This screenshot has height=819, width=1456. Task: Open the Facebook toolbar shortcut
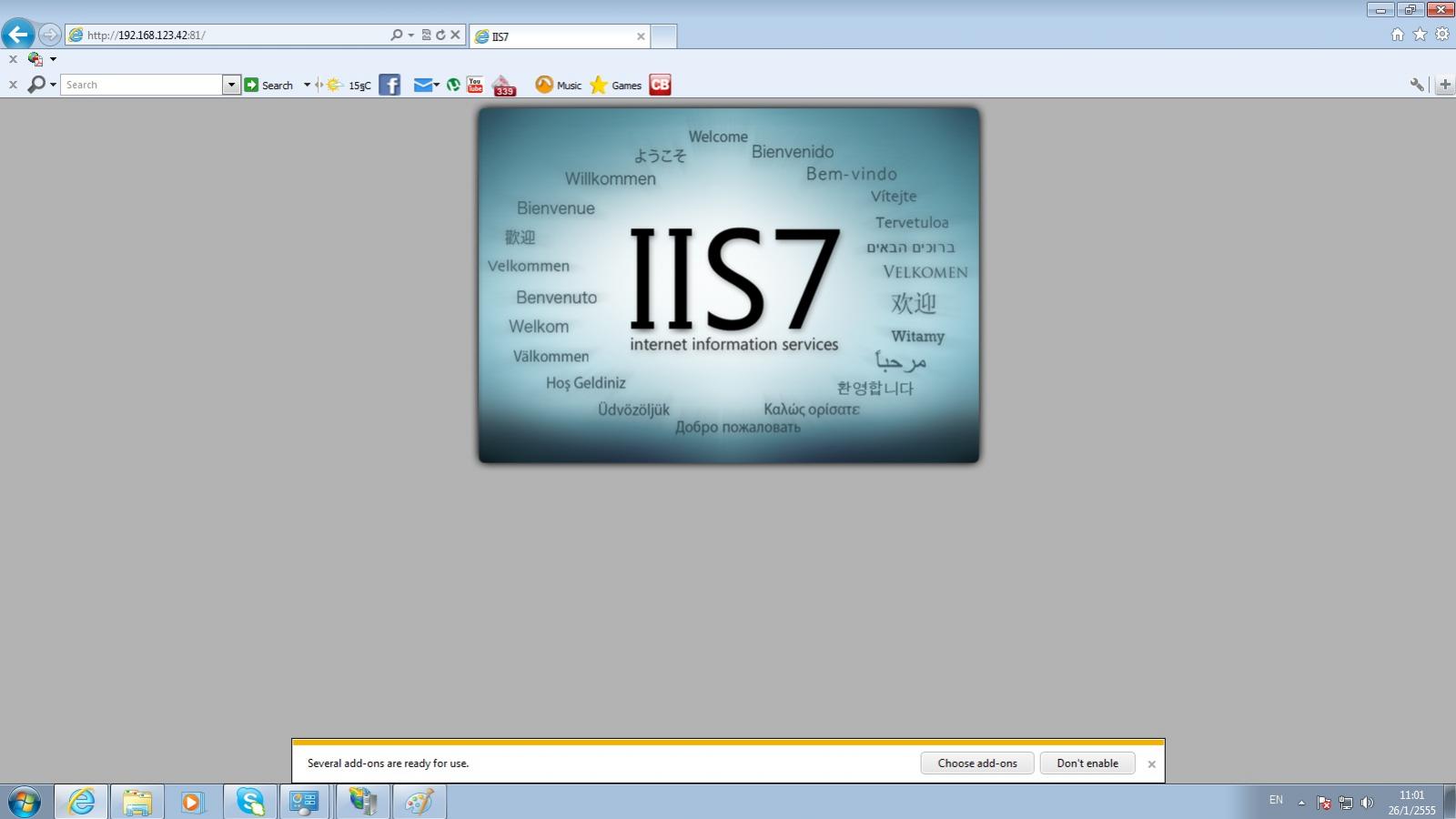pos(389,85)
